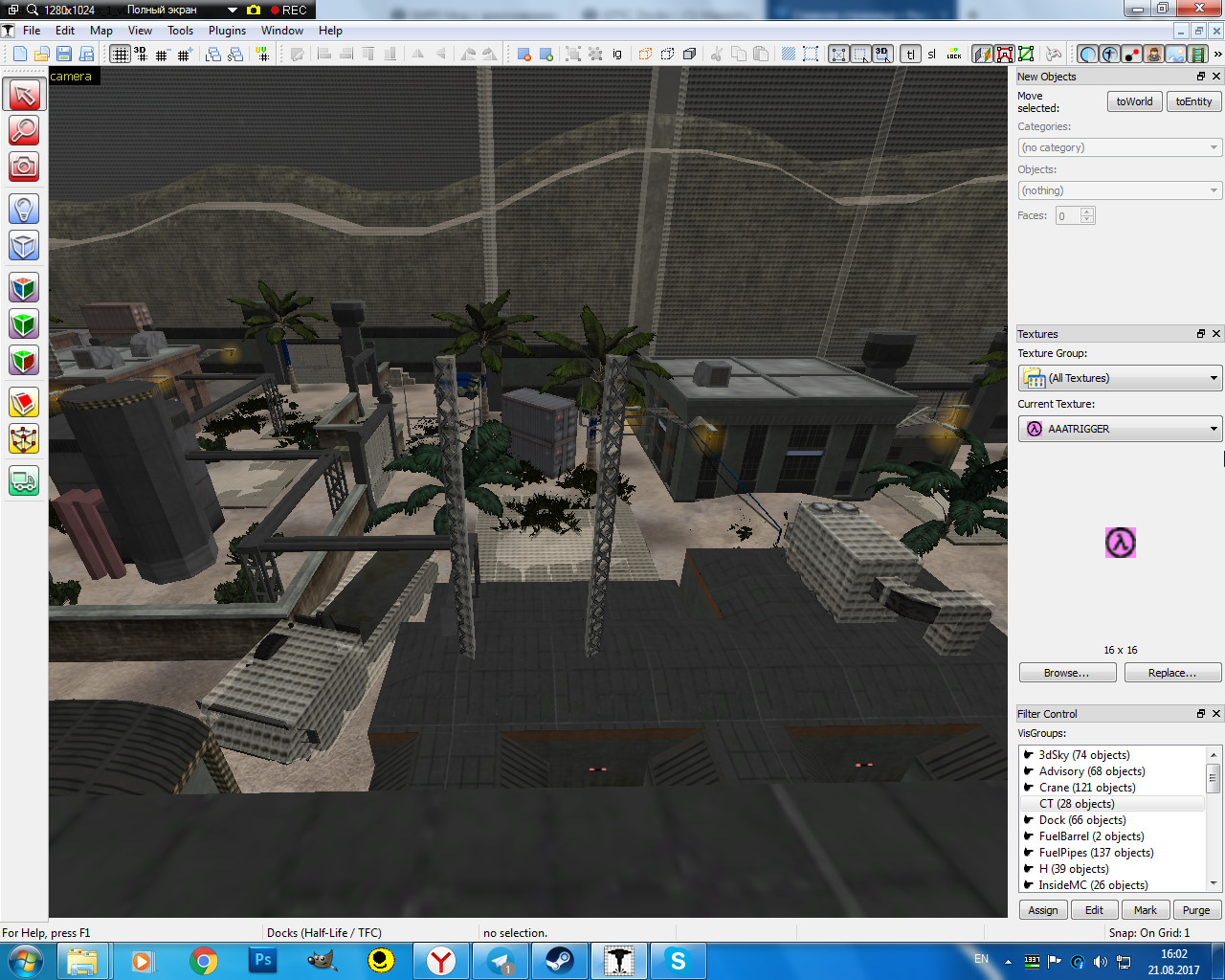Click the toEntity button
The image size is (1225, 980).
(1193, 101)
